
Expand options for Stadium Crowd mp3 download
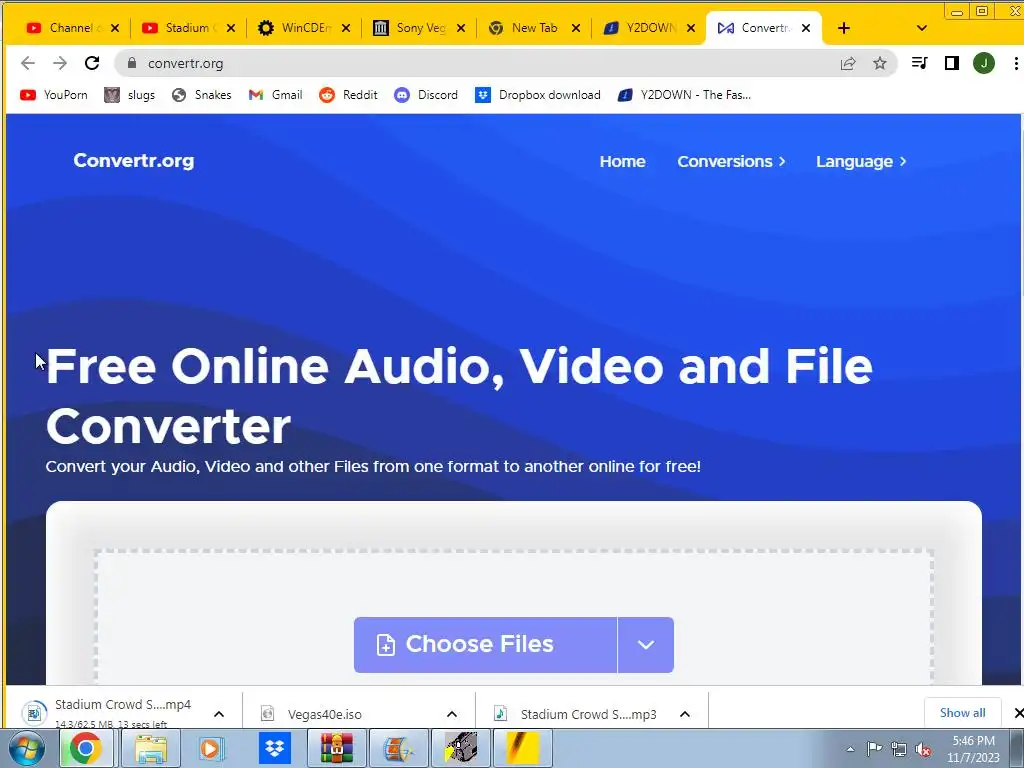click(x=684, y=714)
